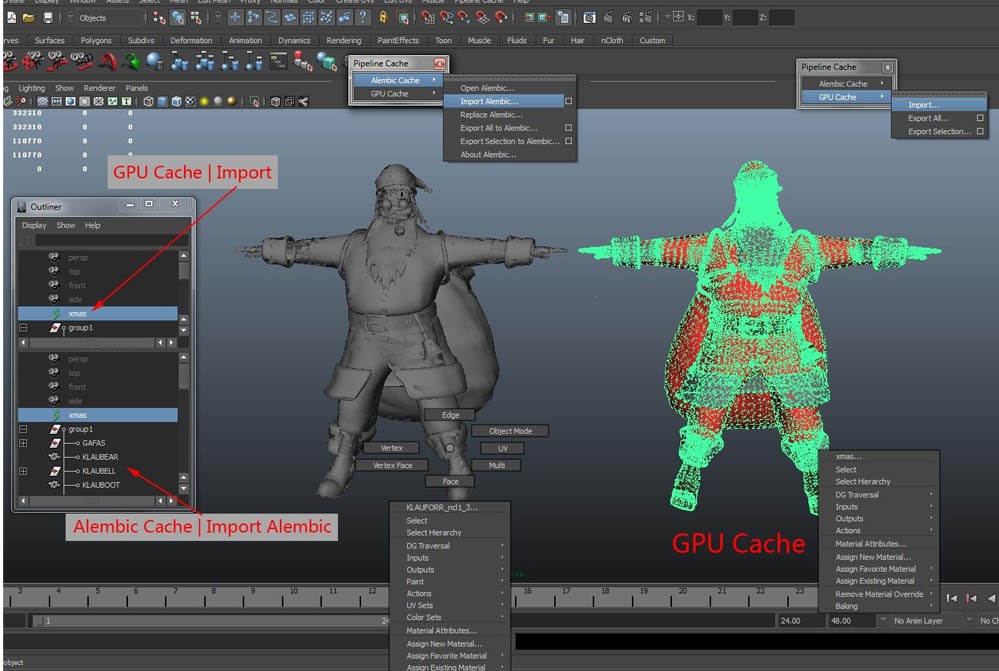Viewport: 999px width, 671px height.
Task: Select Edge in the marking menu
Action: click(450, 415)
